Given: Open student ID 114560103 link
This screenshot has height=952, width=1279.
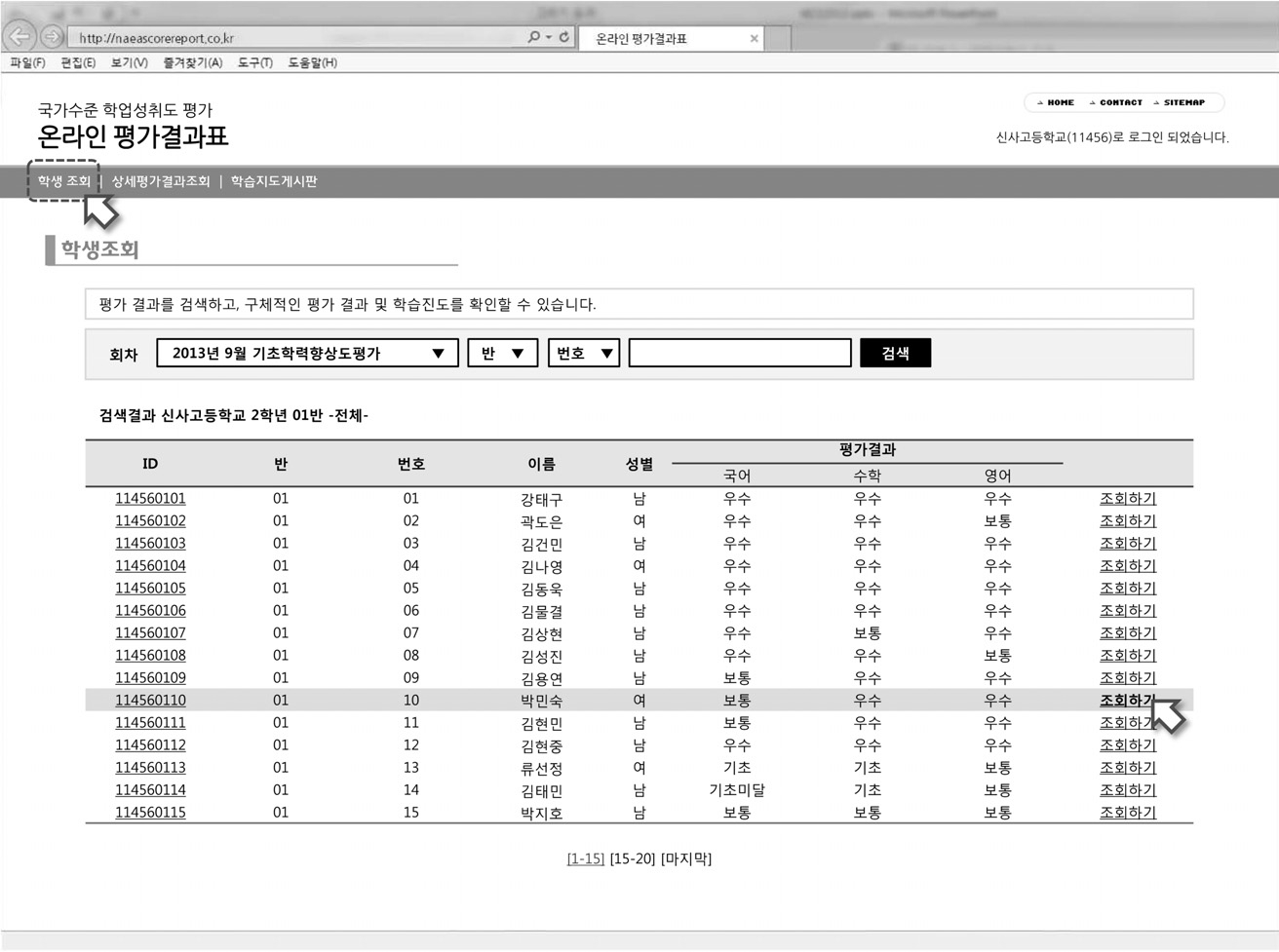Looking at the screenshot, I should pos(150,544).
